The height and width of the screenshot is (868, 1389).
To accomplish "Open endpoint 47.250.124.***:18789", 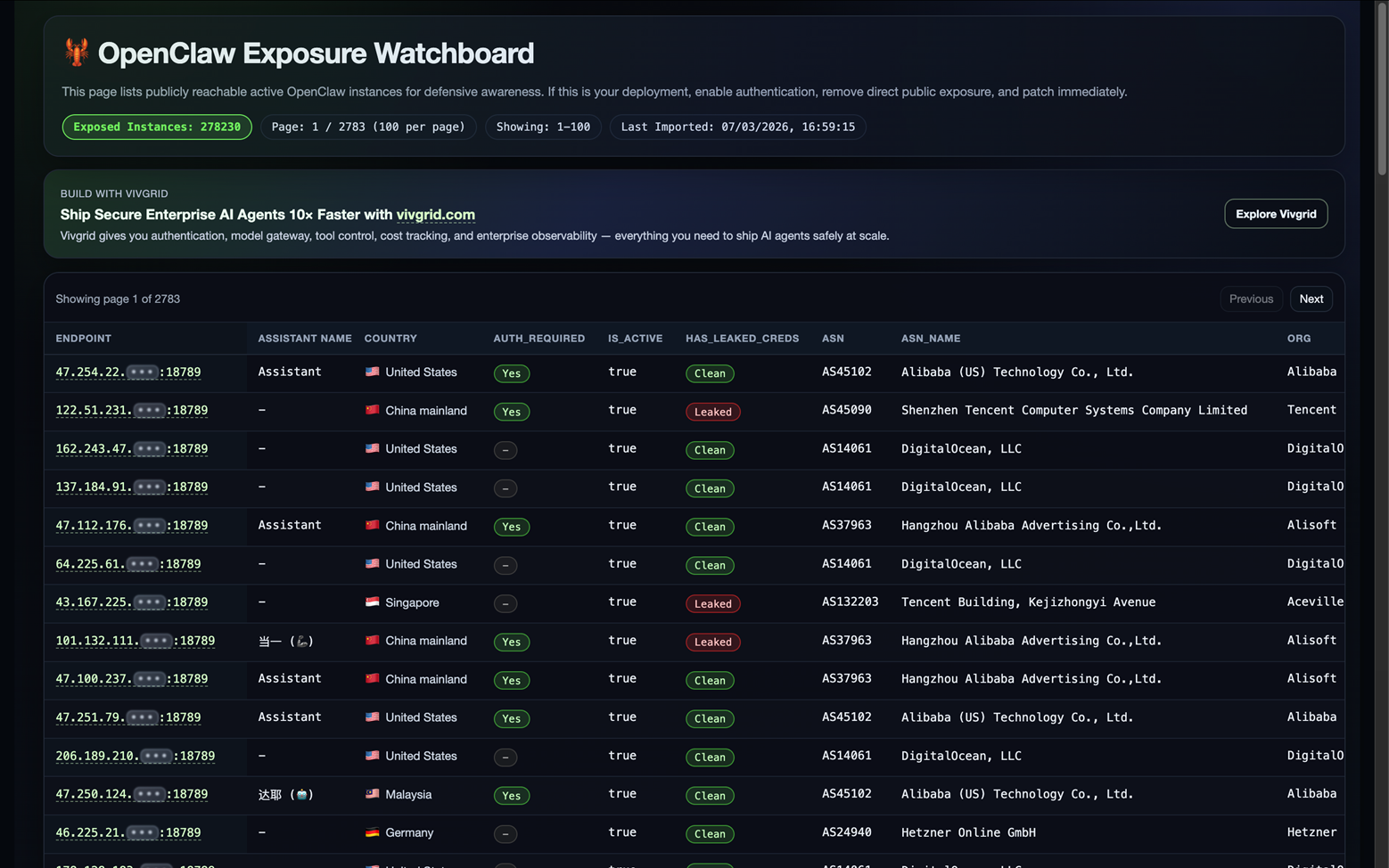I will click(x=132, y=794).
